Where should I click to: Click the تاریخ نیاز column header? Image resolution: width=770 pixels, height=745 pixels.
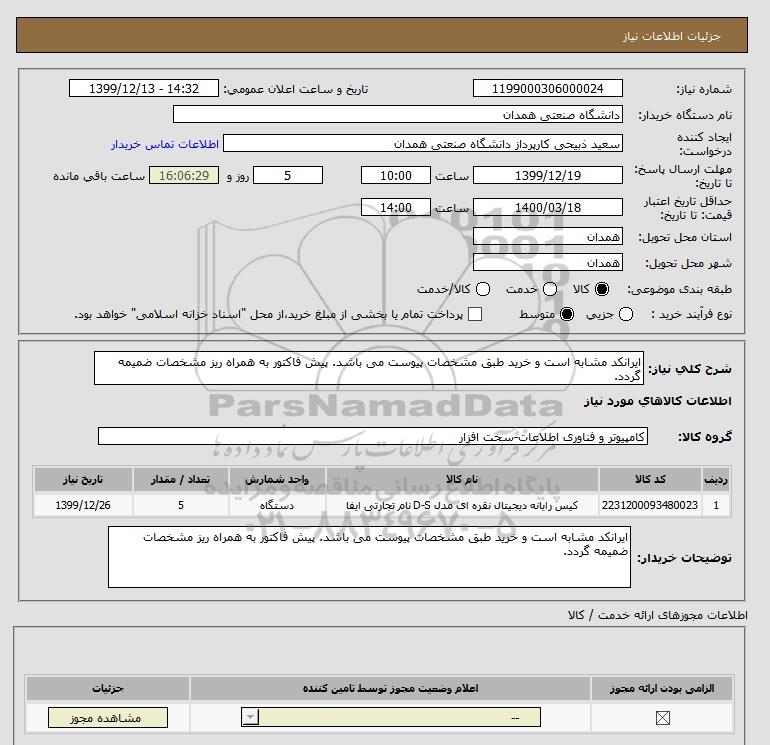[83, 479]
